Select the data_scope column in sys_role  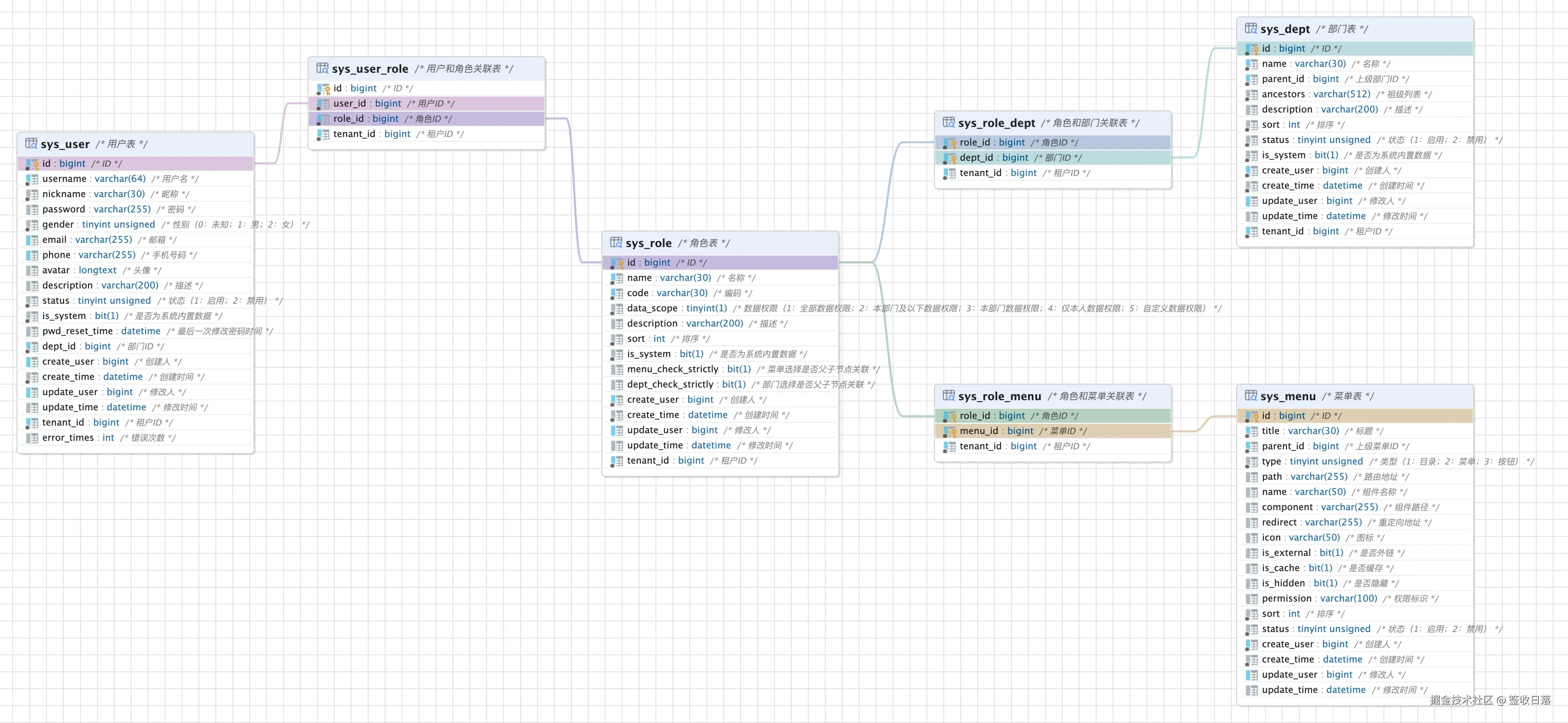721,308
